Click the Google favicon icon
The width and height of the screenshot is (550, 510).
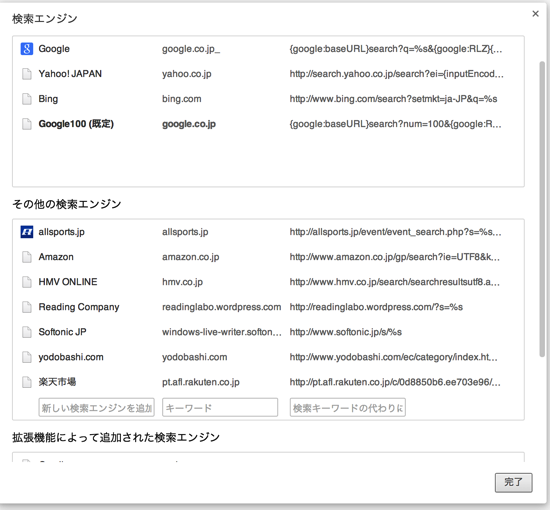[27, 49]
